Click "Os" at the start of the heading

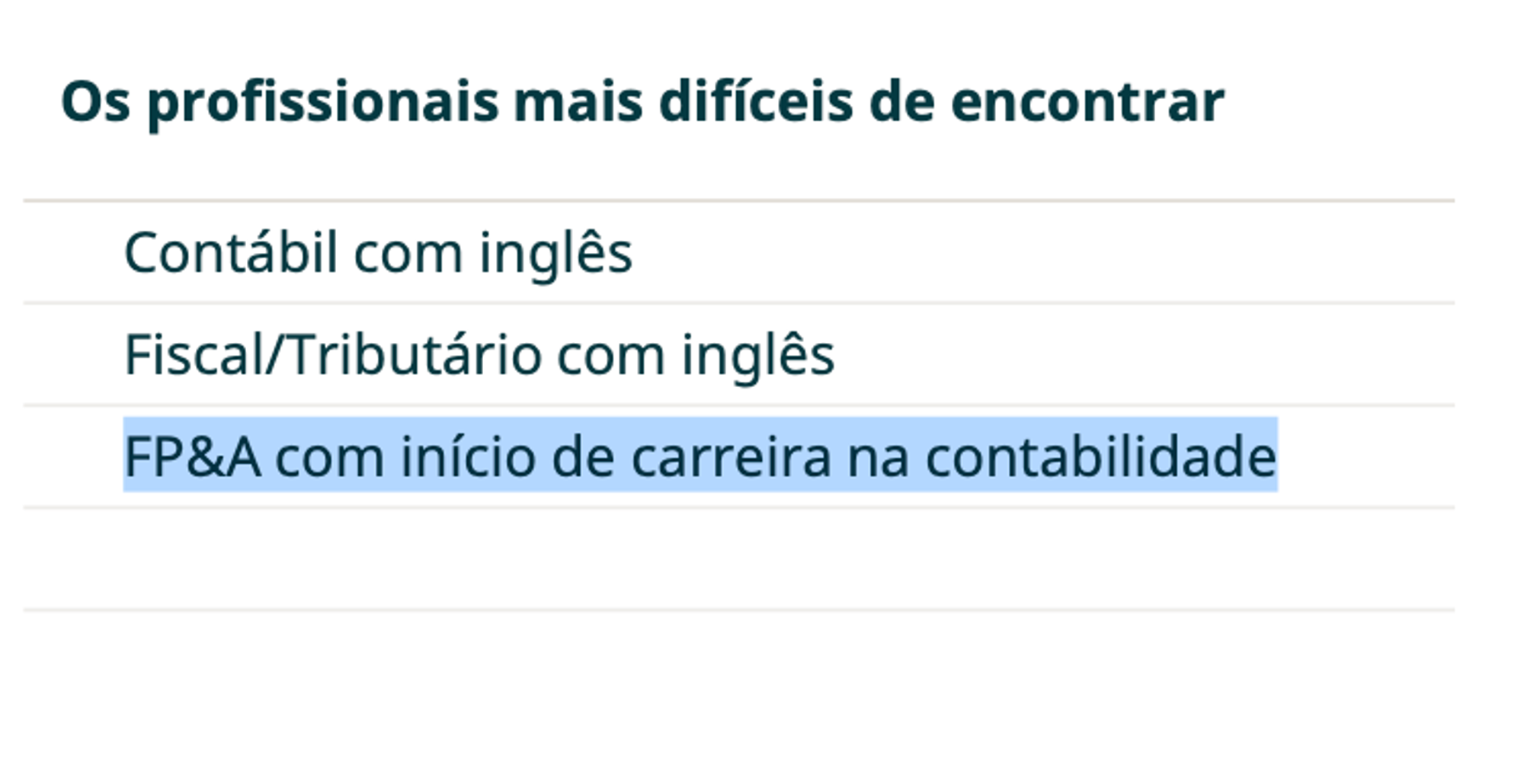point(95,102)
